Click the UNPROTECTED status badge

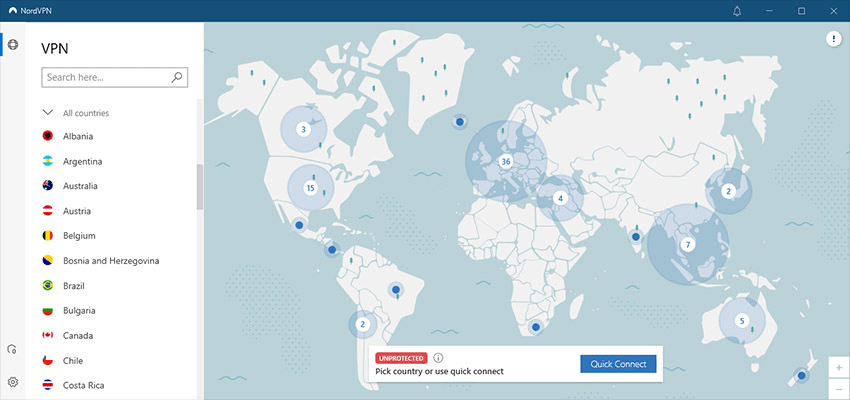[401, 357]
